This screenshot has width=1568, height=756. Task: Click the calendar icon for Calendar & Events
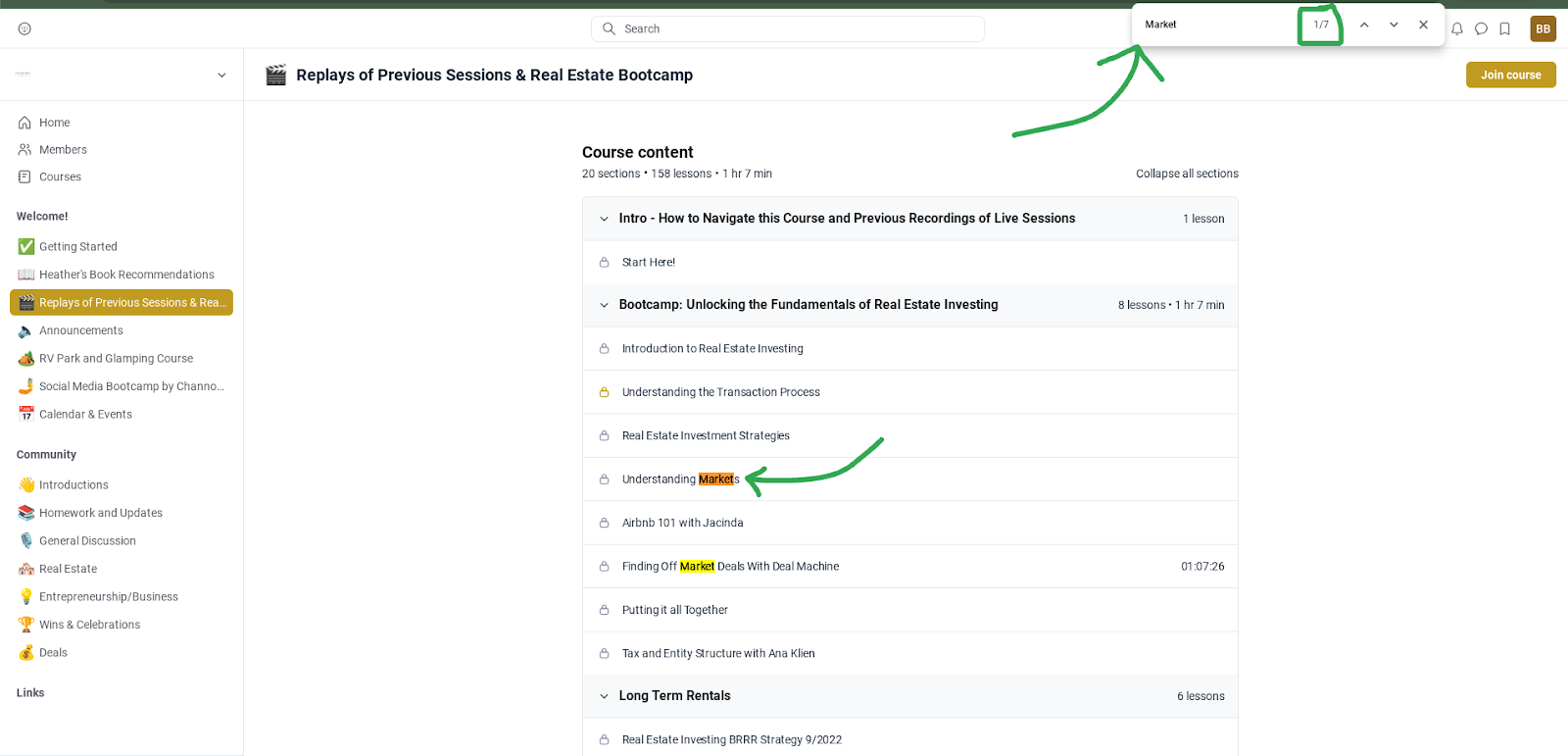point(26,414)
